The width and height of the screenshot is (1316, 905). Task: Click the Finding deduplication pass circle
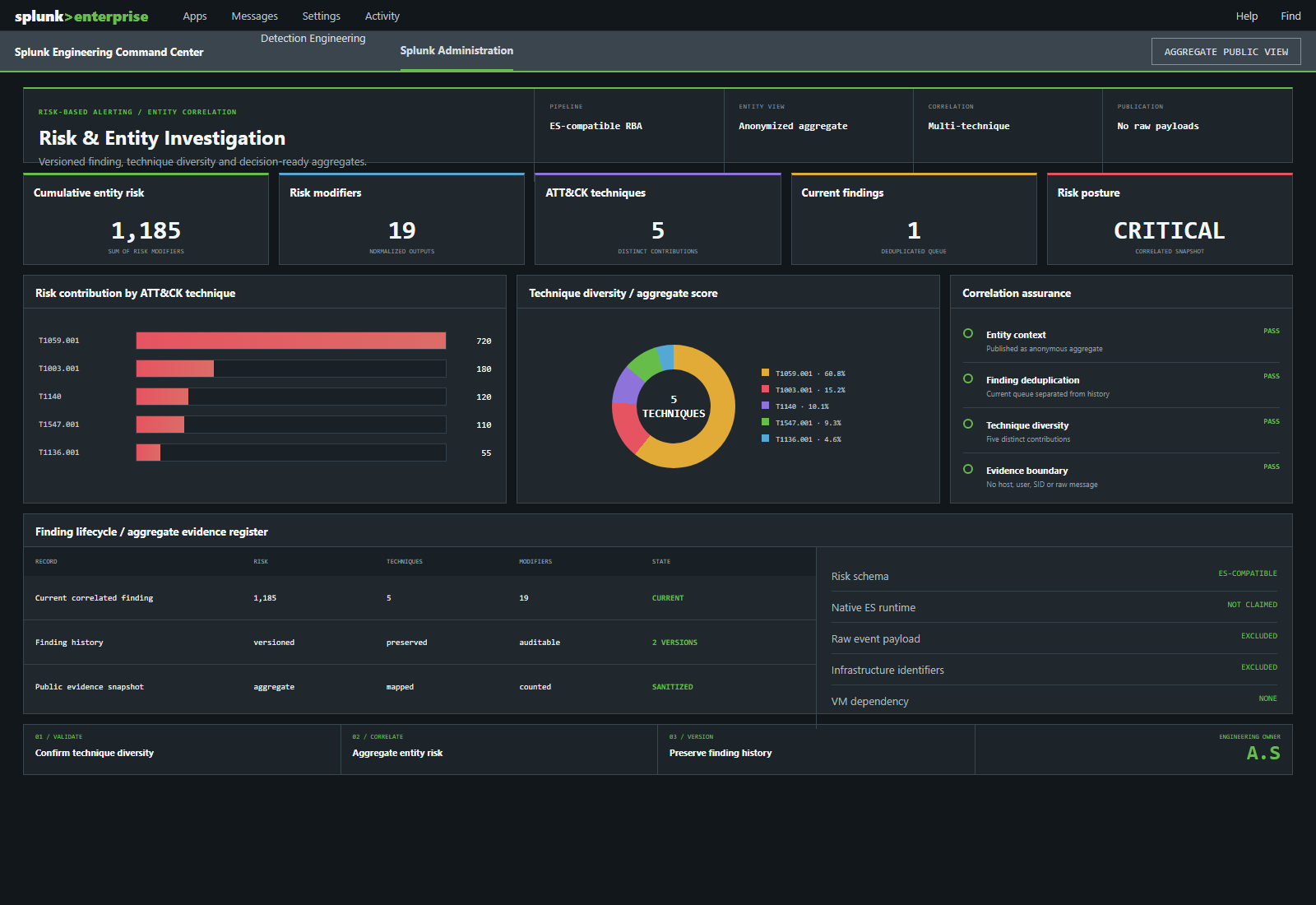968,378
